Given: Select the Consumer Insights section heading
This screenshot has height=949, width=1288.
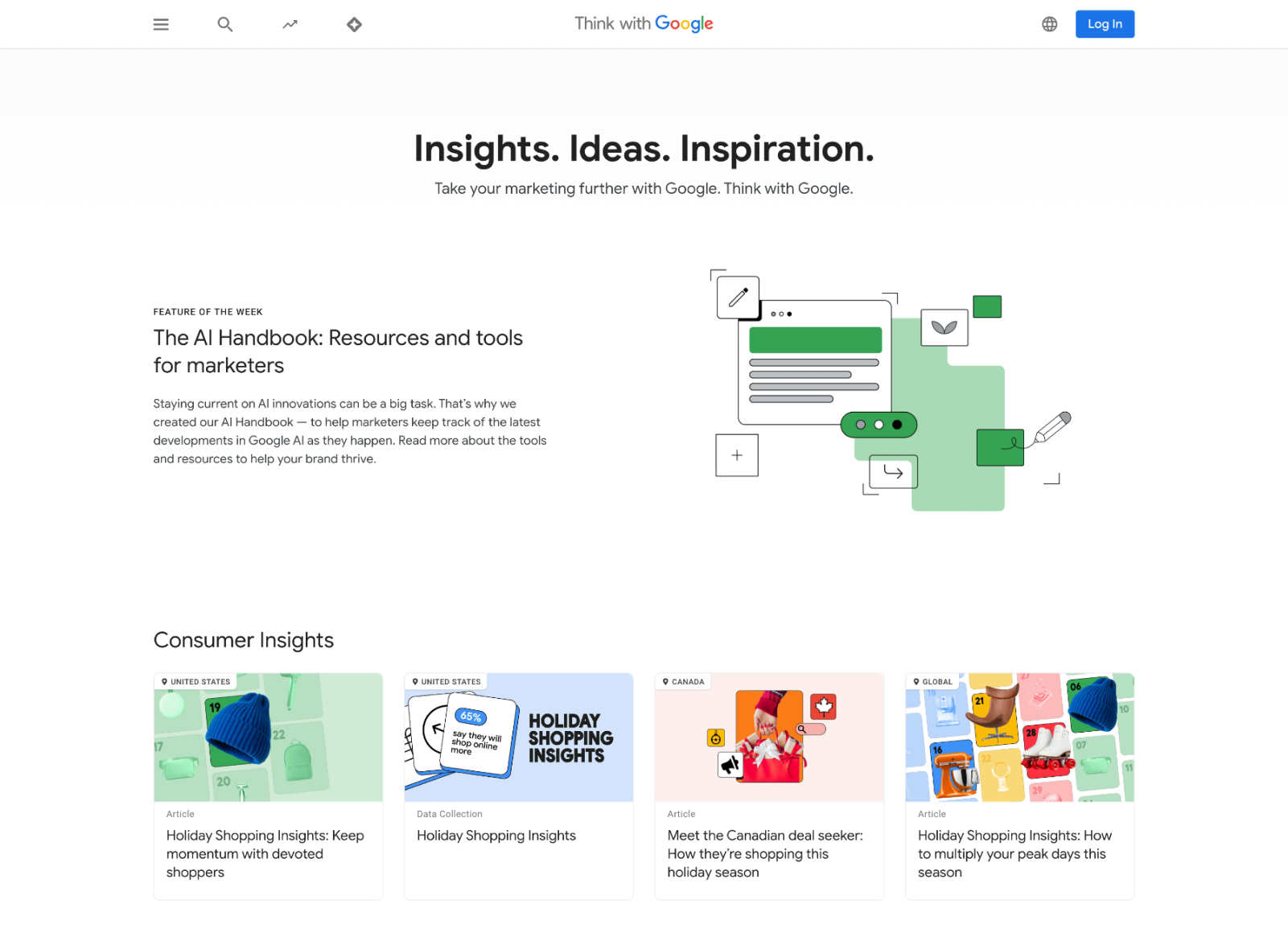Looking at the screenshot, I should tap(243, 640).
